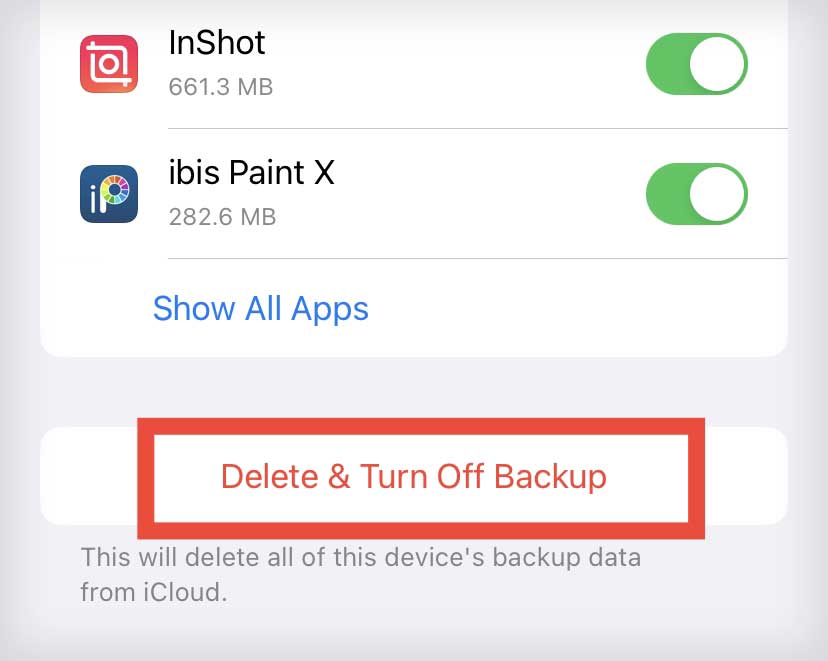Click the camera glyph in InShot logo

[109, 64]
